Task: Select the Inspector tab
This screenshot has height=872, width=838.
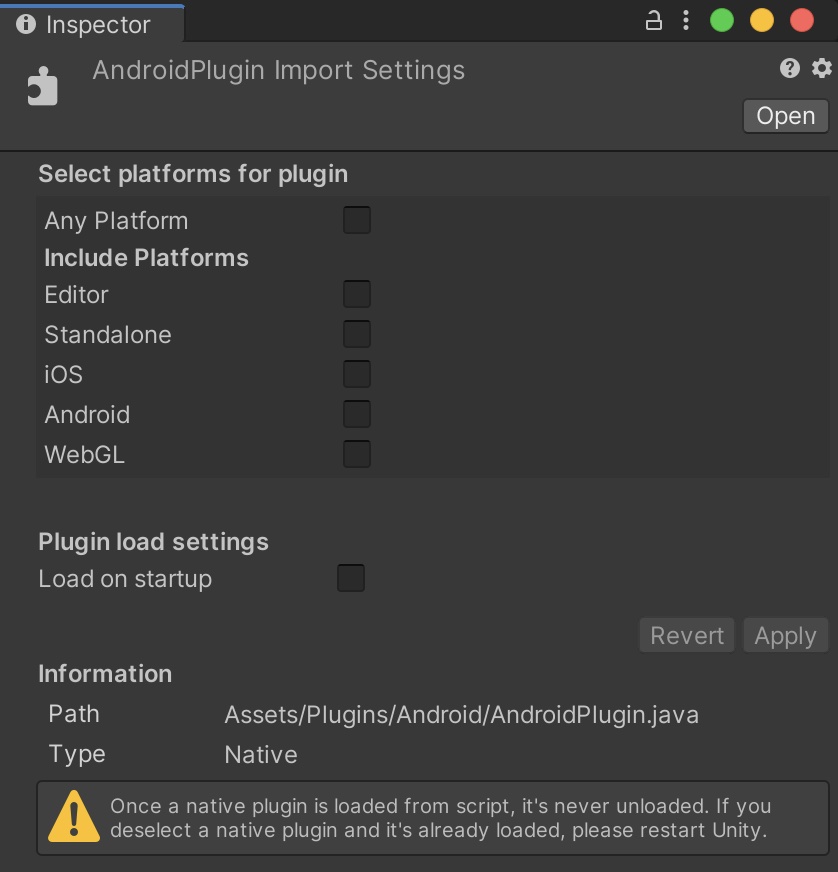Action: click(x=92, y=24)
